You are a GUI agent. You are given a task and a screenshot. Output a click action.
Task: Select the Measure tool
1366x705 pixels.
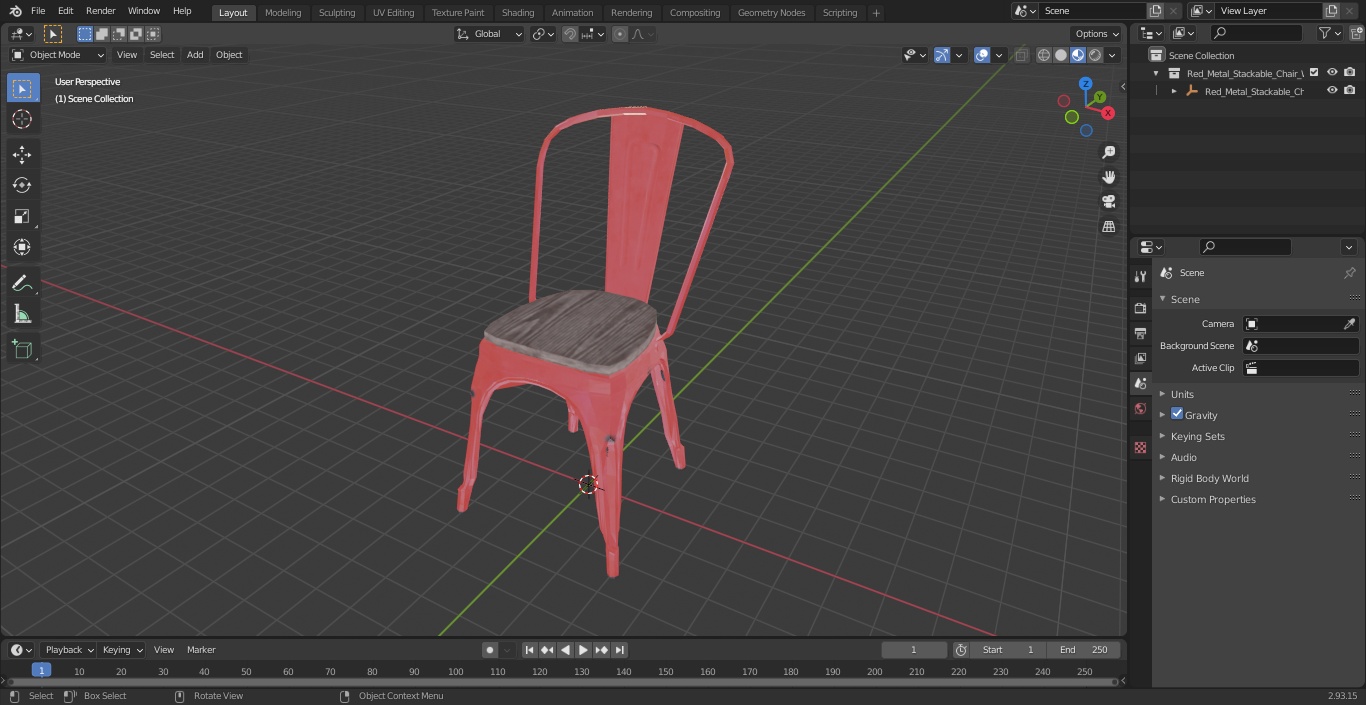22,315
